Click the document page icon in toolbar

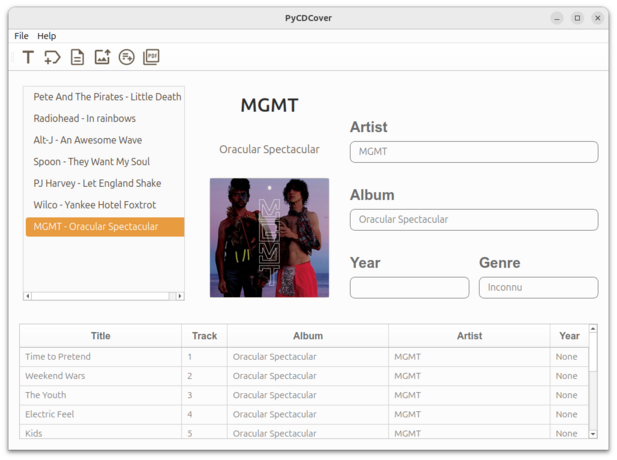click(x=77, y=57)
